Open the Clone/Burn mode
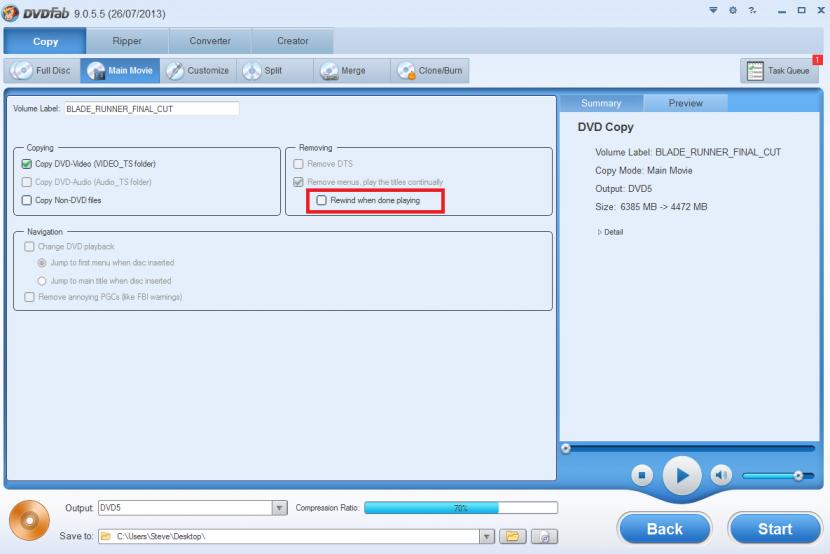This screenshot has width=830, height=554. [x=430, y=70]
